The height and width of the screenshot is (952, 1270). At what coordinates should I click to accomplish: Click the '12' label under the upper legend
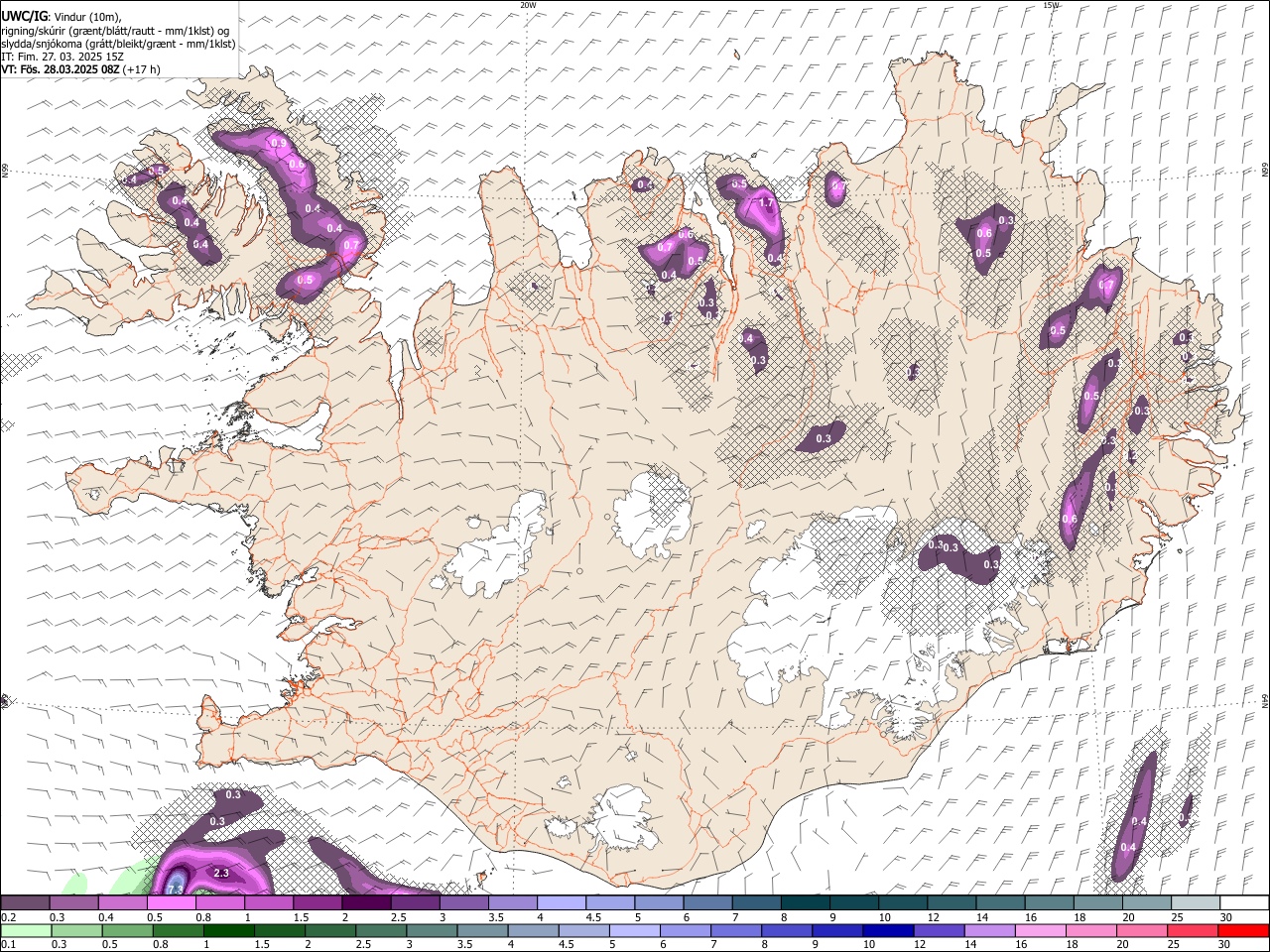point(933,917)
